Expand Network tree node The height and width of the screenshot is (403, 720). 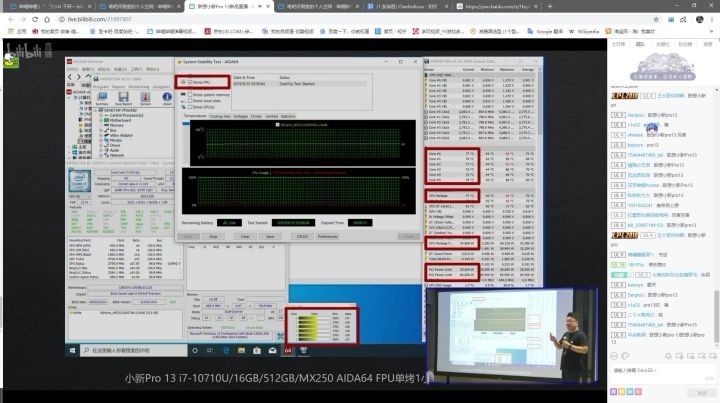[101, 156]
